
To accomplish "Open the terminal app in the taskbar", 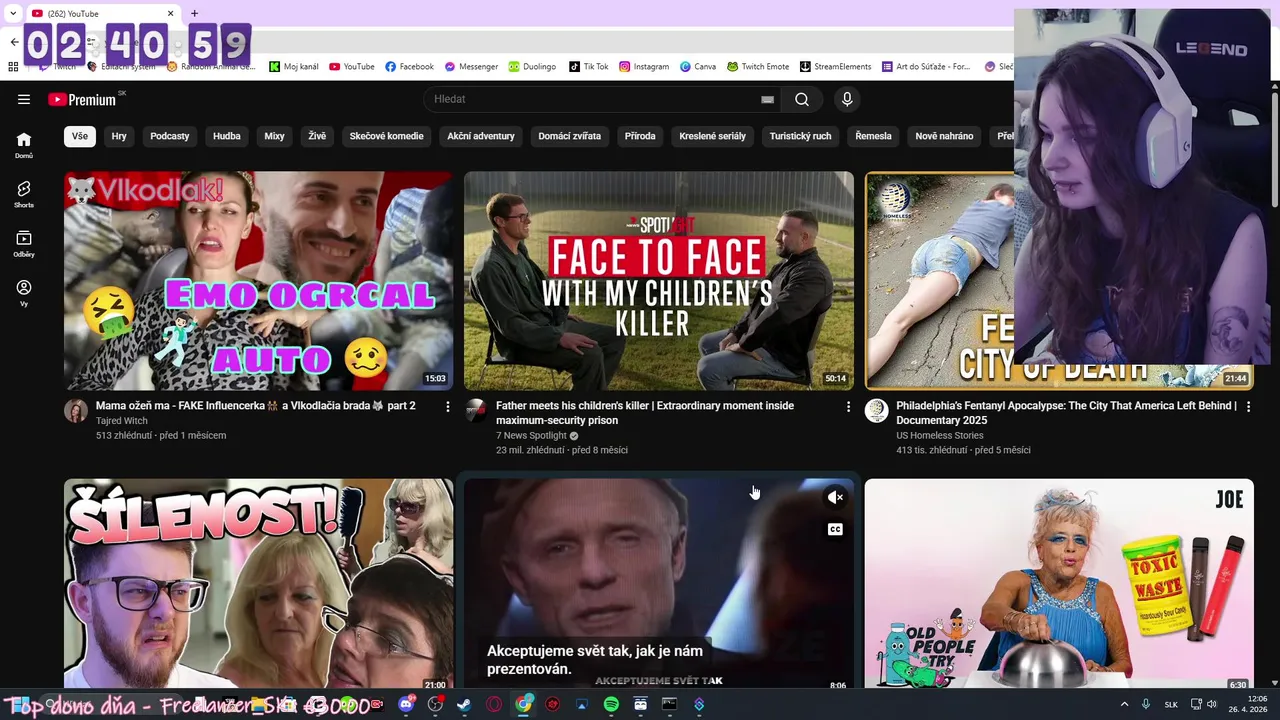I will pyautogui.click(x=669, y=705).
